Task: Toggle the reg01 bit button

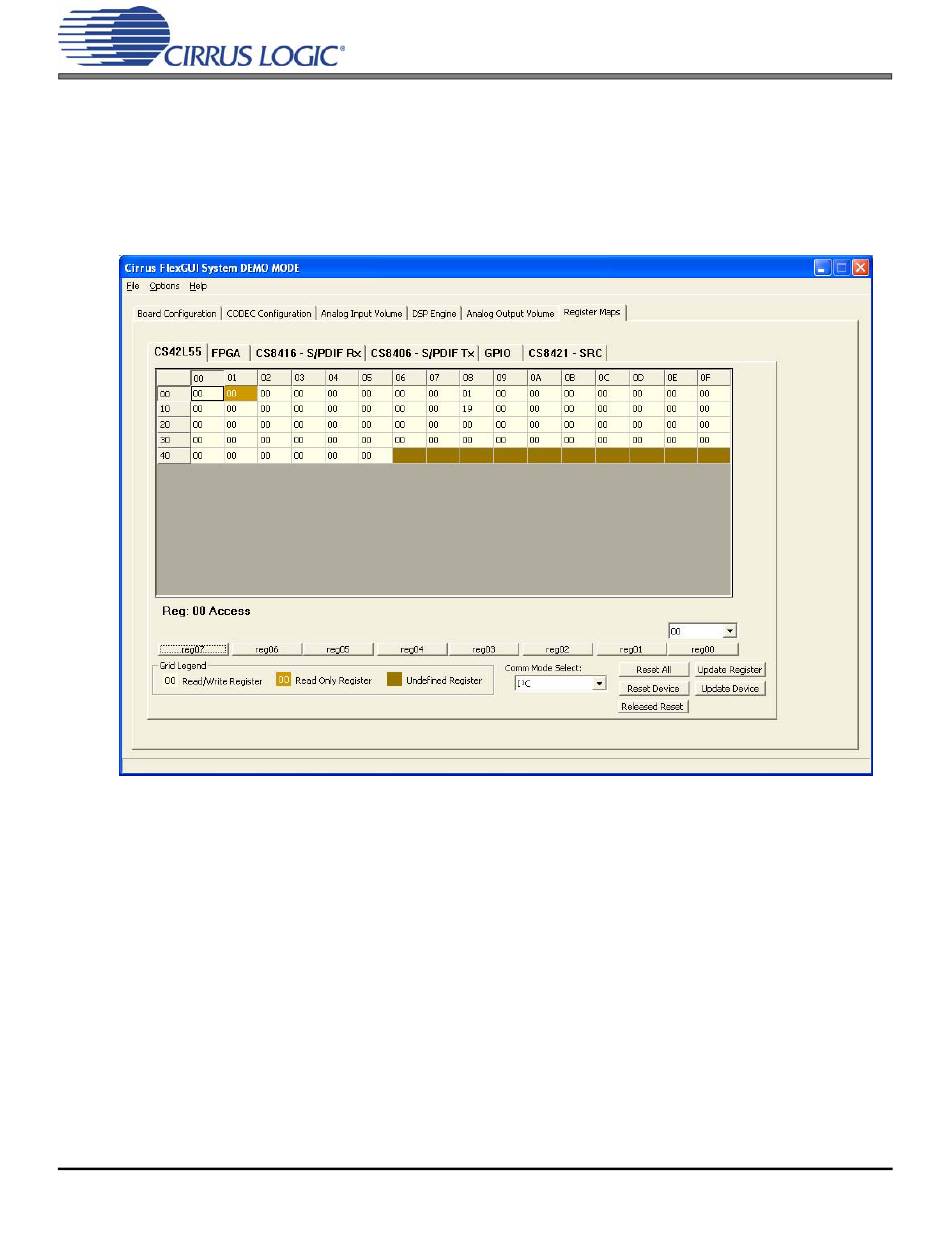Action: pyautogui.click(x=631, y=649)
